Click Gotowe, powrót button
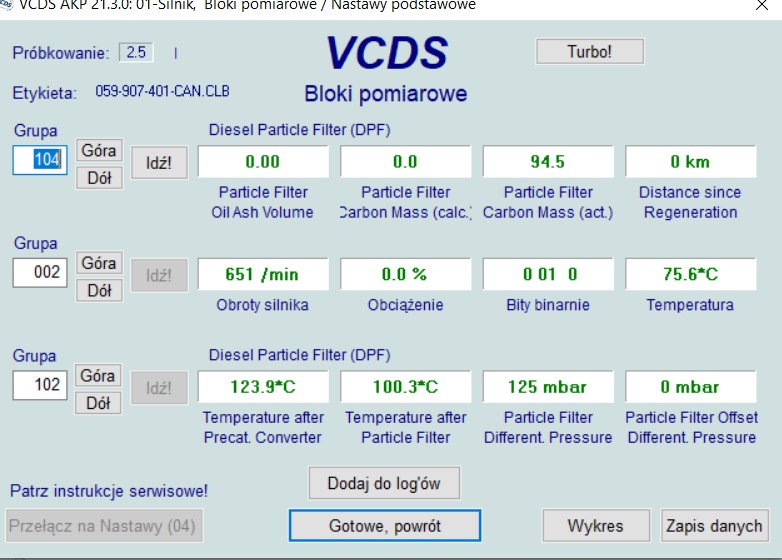This screenshot has height=560, width=782. pyautogui.click(x=385, y=526)
